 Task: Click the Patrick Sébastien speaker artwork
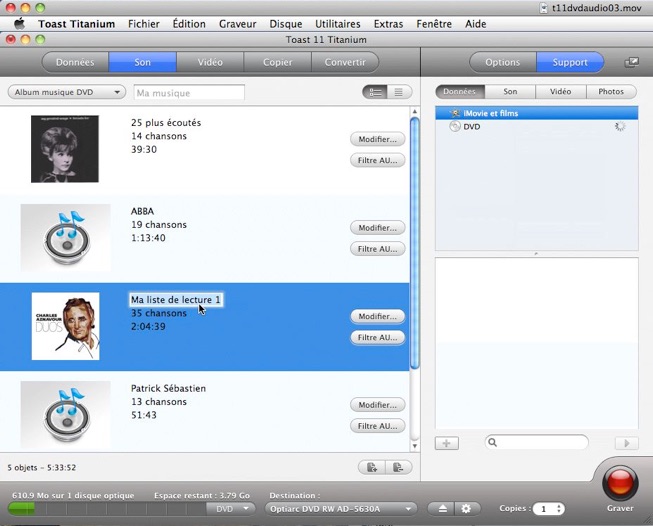(66, 415)
